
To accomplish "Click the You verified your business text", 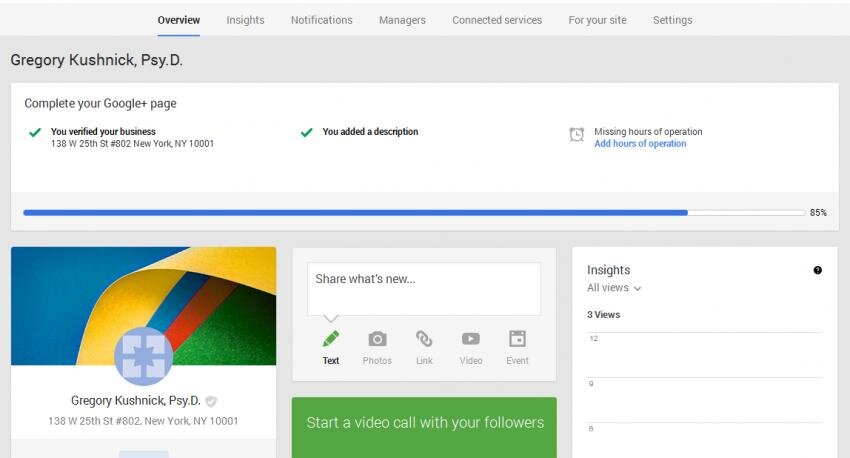I will pyautogui.click(x=103, y=132).
